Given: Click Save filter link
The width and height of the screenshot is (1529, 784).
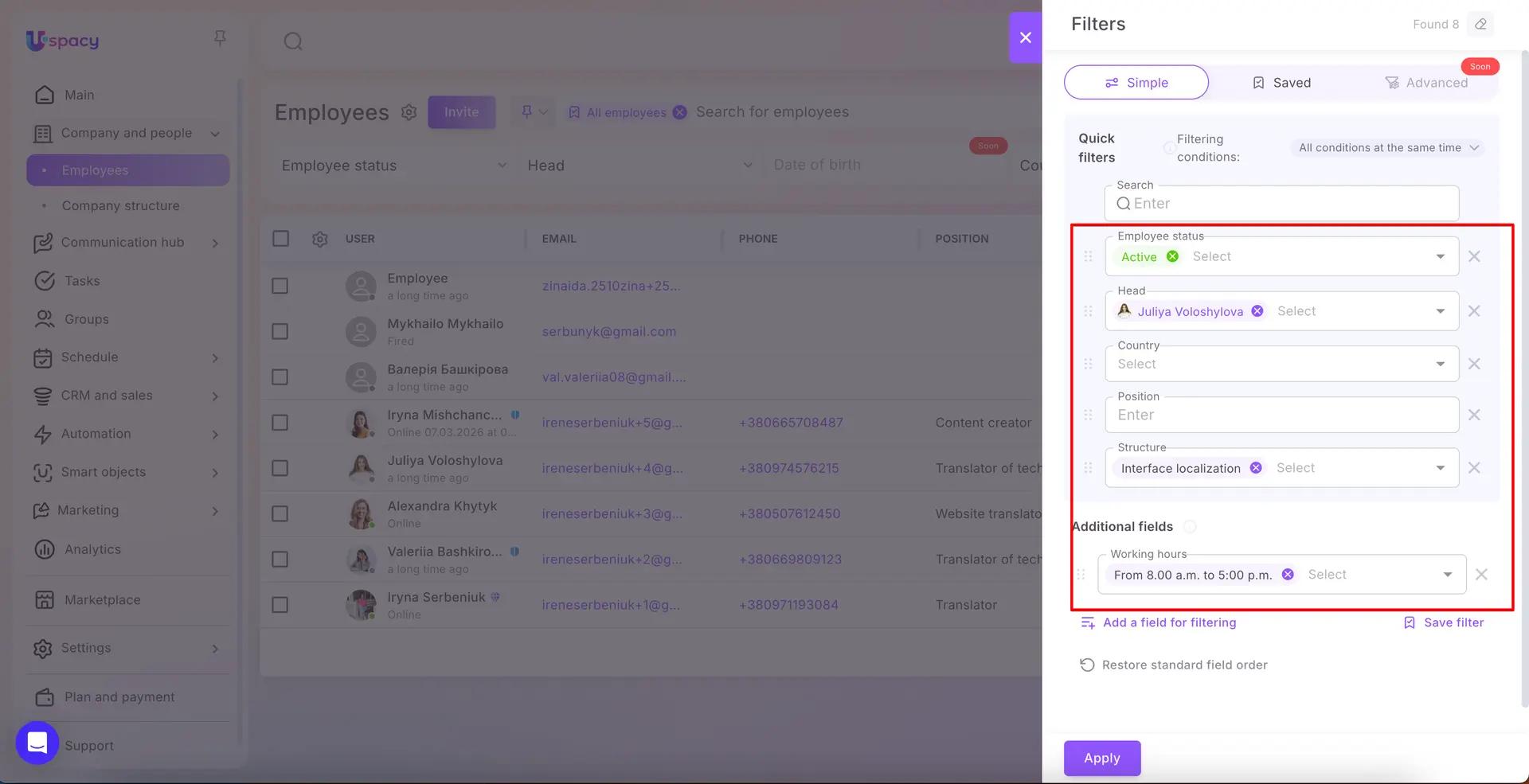Looking at the screenshot, I should tap(1444, 622).
